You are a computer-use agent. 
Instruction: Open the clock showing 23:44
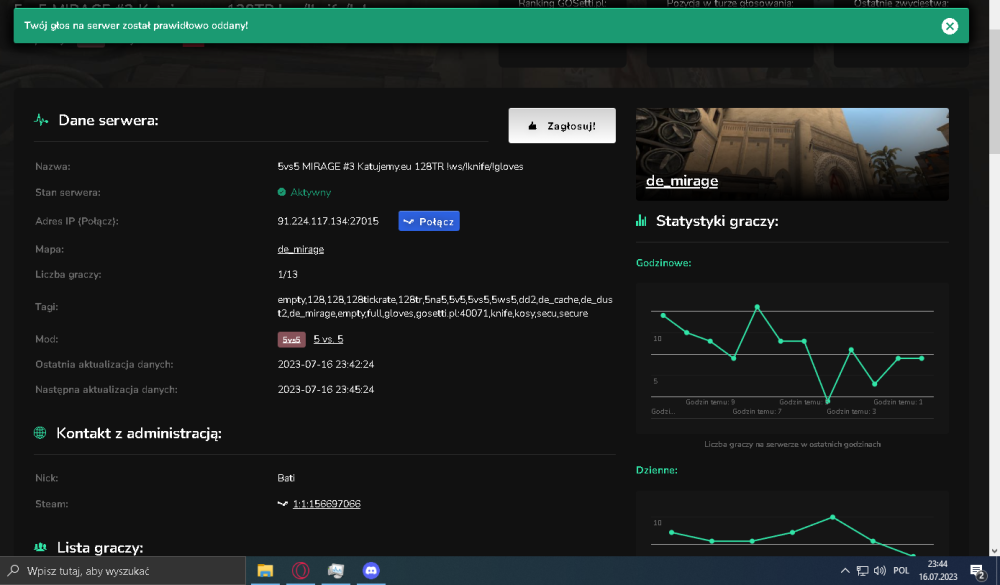pyautogui.click(x=938, y=570)
